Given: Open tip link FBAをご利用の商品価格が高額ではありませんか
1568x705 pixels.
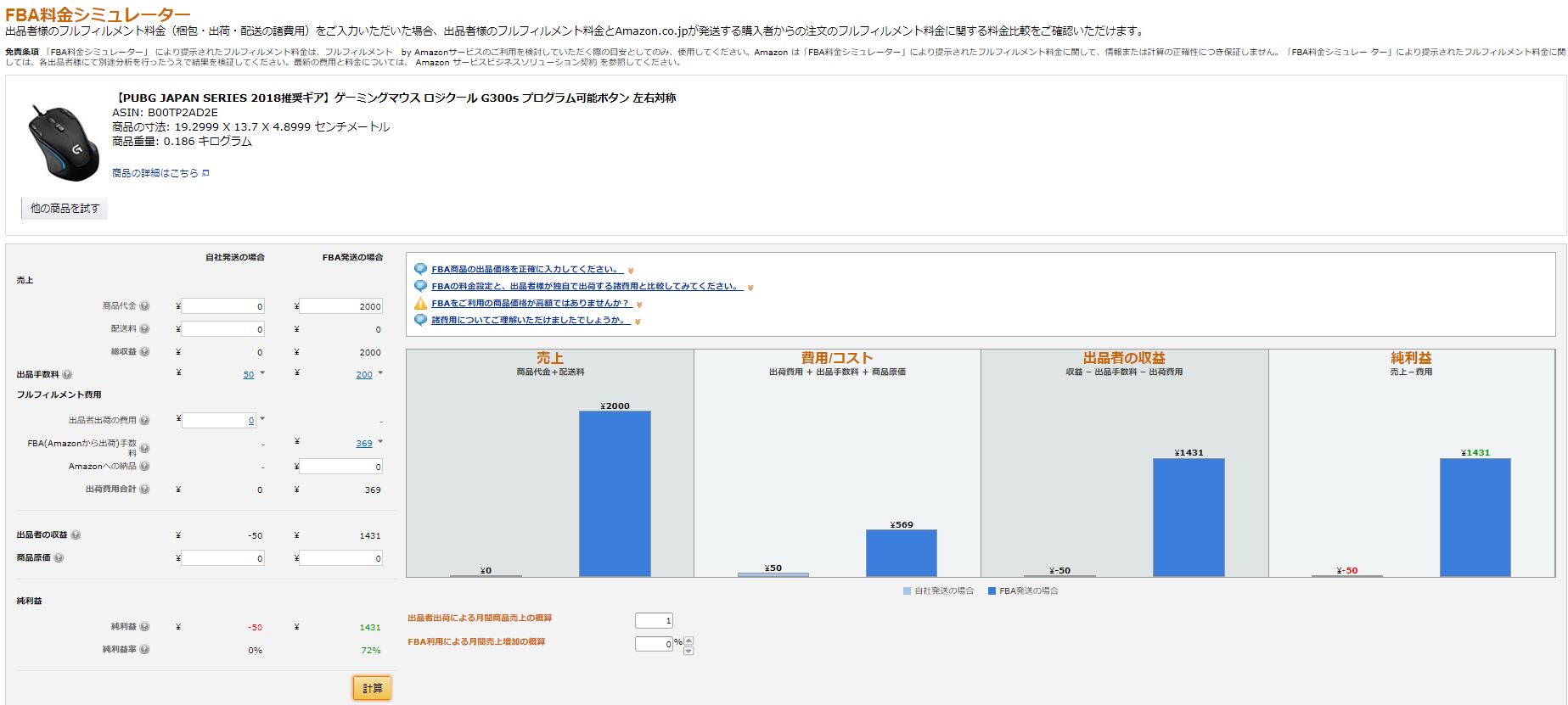Looking at the screenshot, I should [531, 304].
